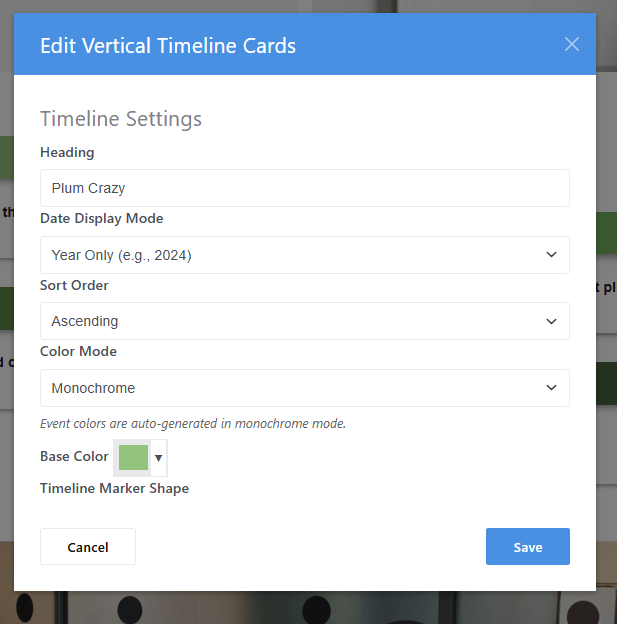This screenshot has width=617, height=624.
Task: Click the chevron icon in Monochrome select
Action: tap(551, 388)
